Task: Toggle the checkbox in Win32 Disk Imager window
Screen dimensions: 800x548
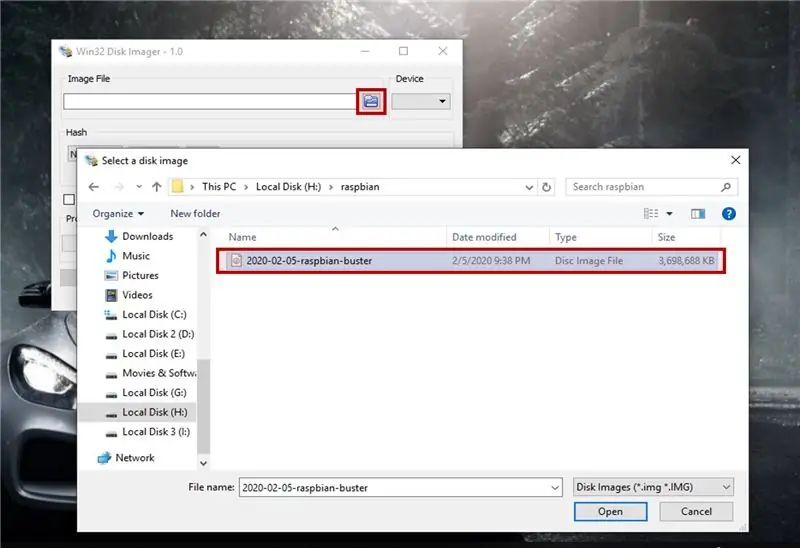Action: [69, 200]
